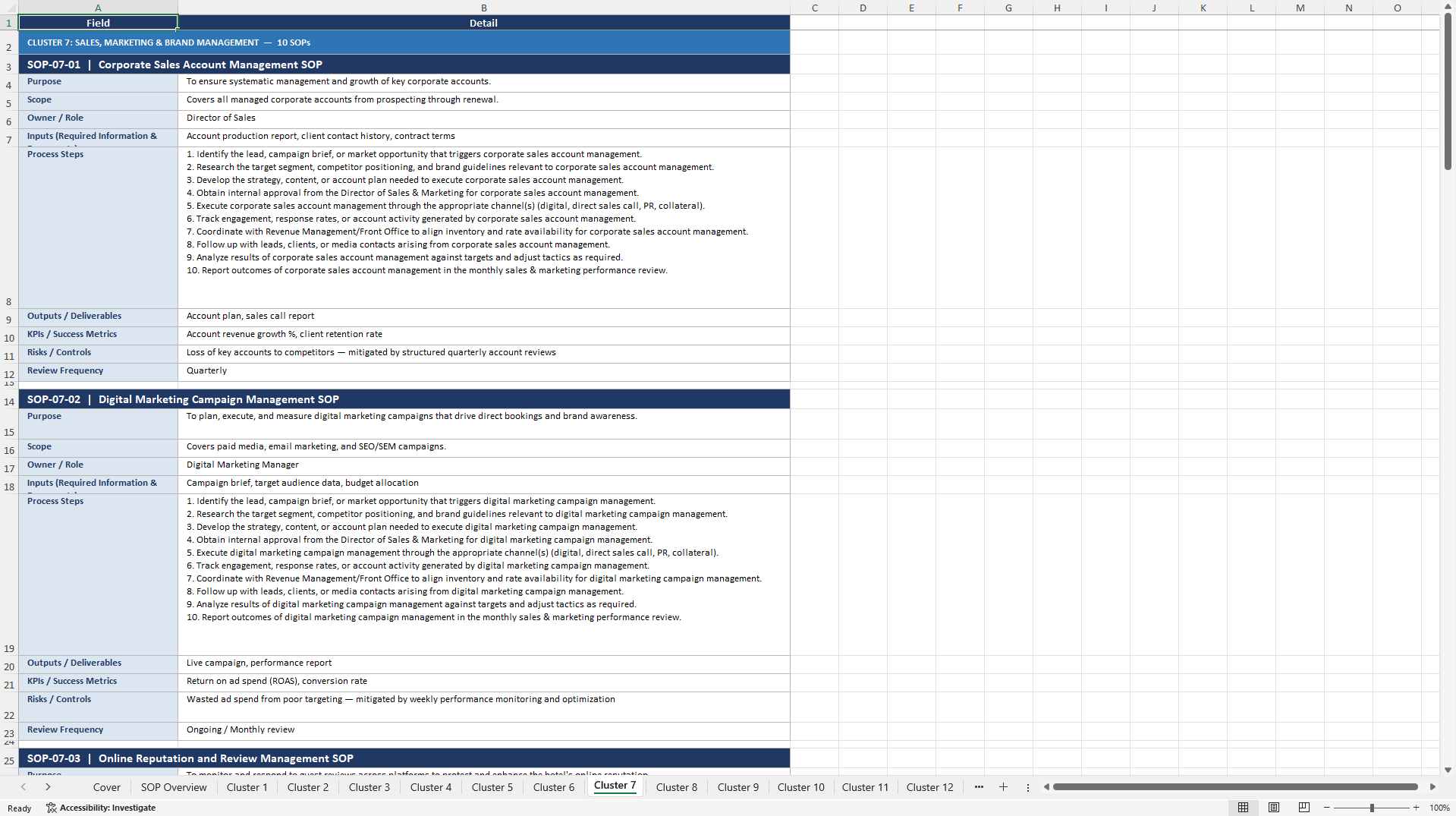Click the horizontal scrollbar thumb
Image resolution: width=1456 pixels, height=816 pixels.
1235,787
